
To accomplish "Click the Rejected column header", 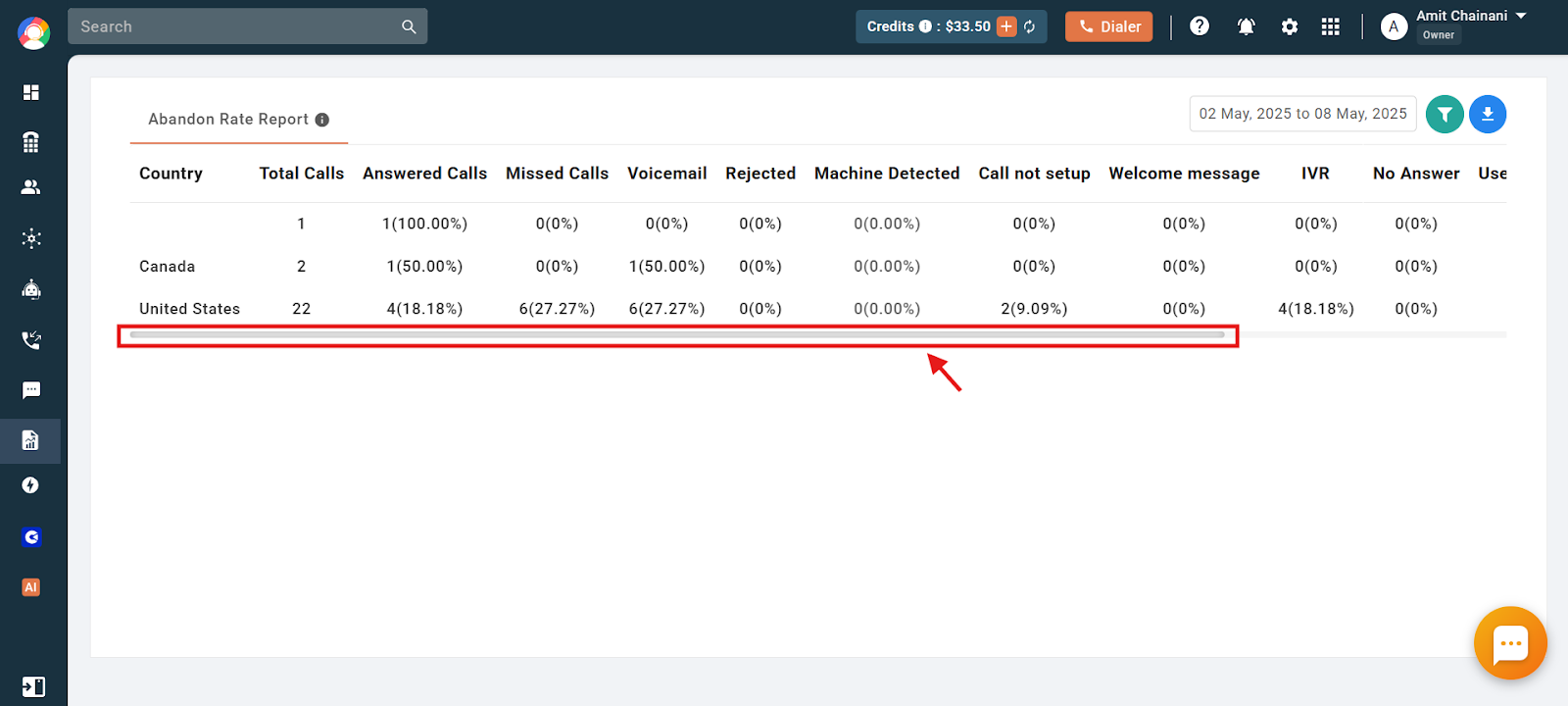I will coord(760,174).
